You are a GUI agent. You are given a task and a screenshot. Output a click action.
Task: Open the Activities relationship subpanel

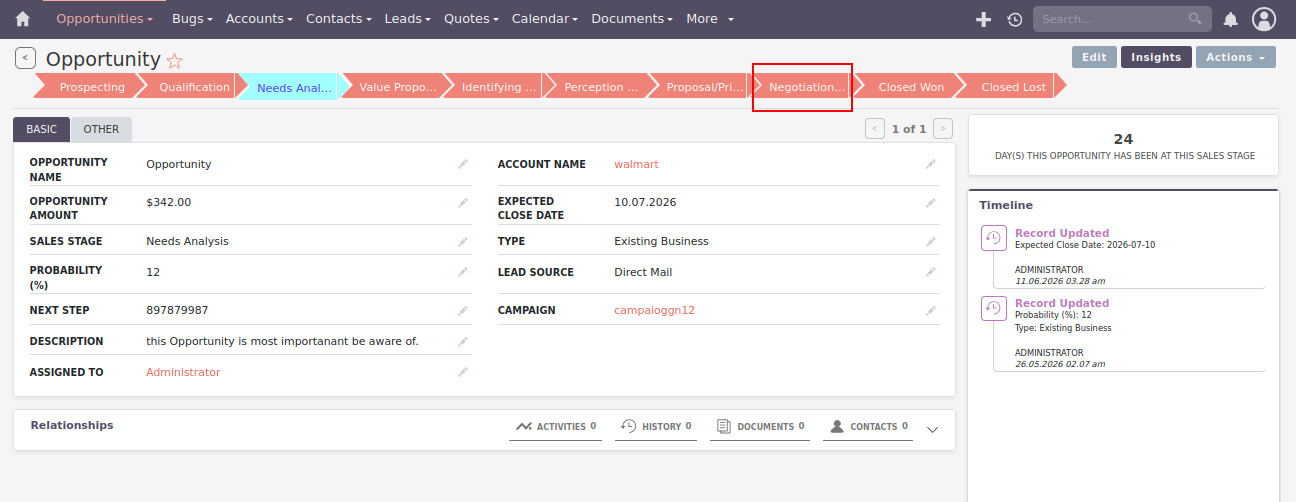point(555,427)
